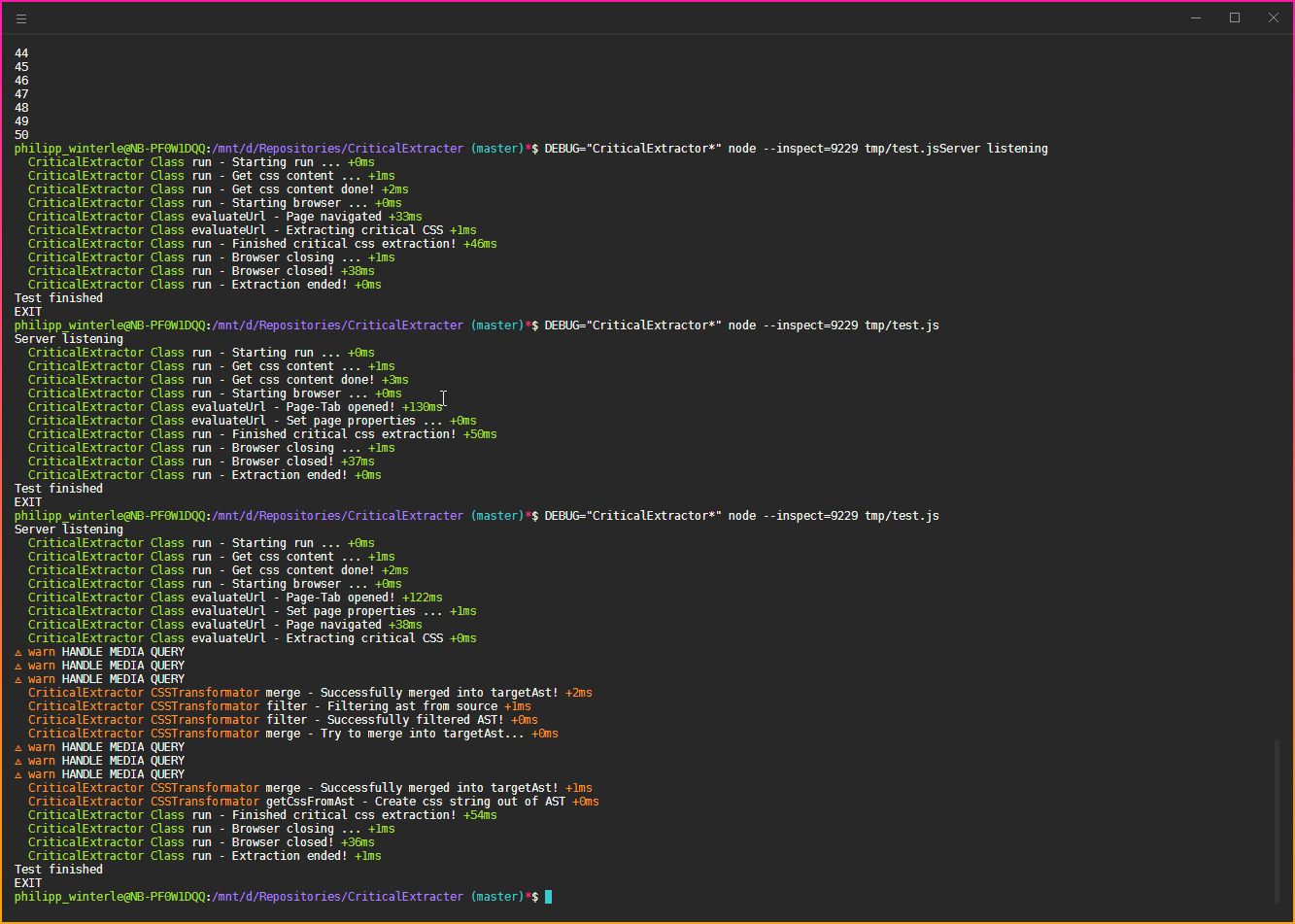Select the (master) branch label in the prompt
This screenshot has width=1295, height=924.
496,896
